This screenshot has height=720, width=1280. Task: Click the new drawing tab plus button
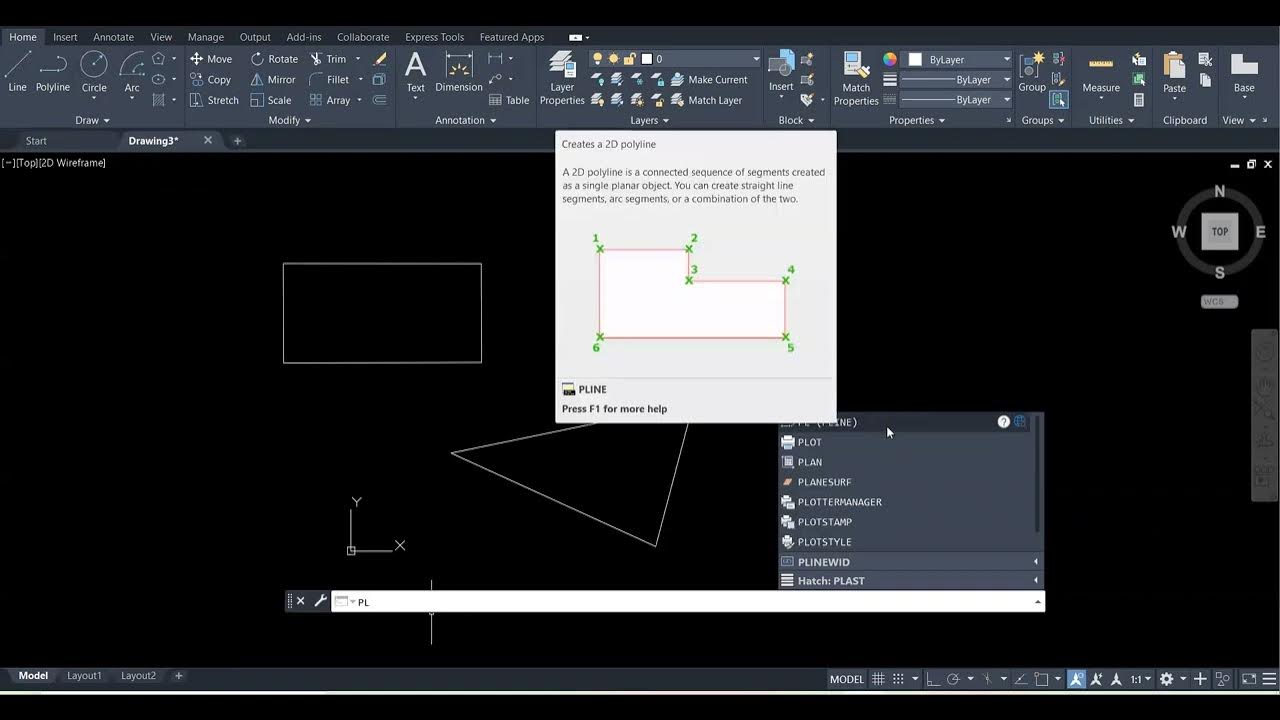pos(237,141)
